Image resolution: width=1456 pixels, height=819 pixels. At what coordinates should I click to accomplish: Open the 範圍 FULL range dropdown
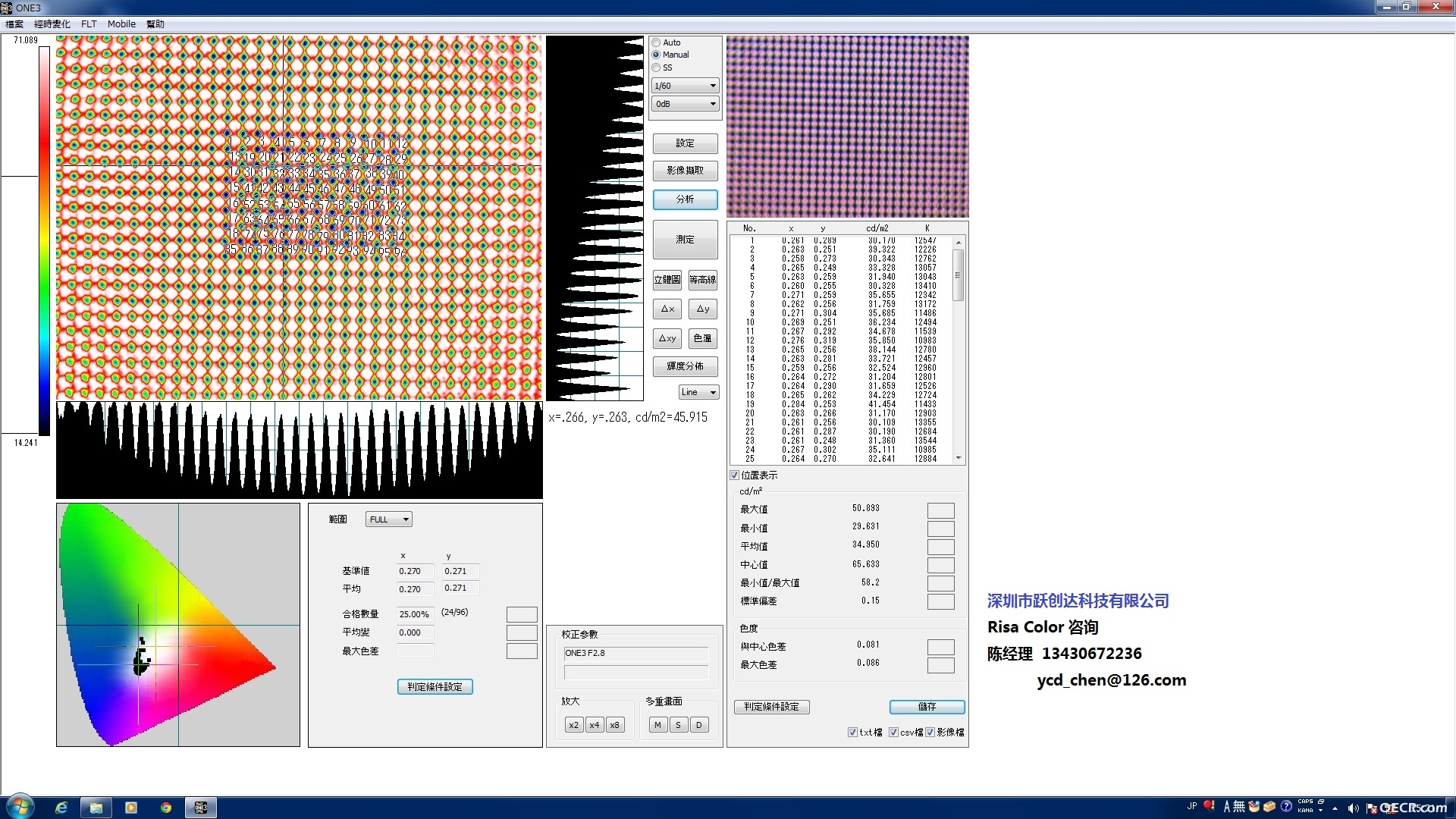tap(389, 519)
